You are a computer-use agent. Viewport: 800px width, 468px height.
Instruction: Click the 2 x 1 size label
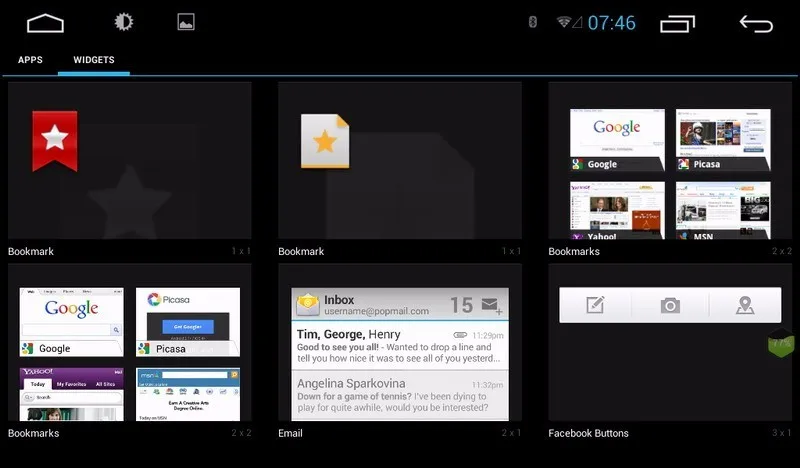pyautogui.click(x=511, y=433)
